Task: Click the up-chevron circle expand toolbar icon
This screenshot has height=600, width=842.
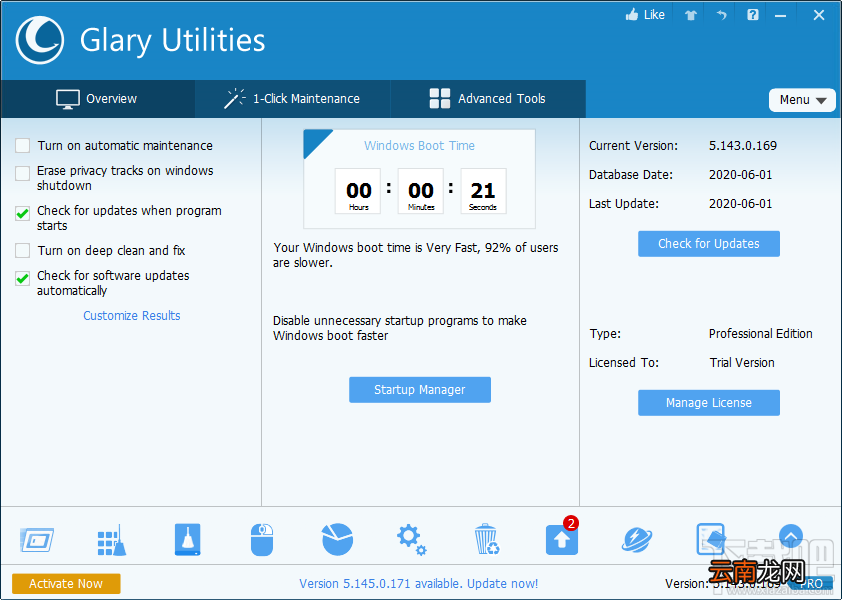Action: (x=790, y=536)
